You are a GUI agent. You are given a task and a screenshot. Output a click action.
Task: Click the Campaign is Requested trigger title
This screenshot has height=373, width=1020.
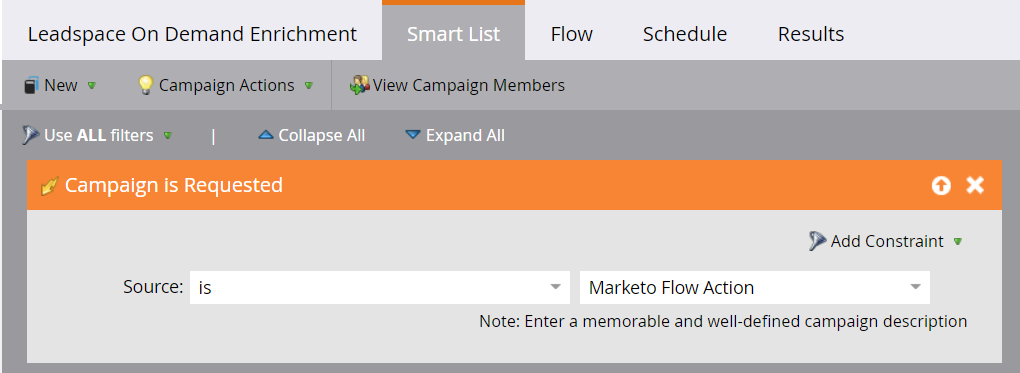[x=174, y=186]
